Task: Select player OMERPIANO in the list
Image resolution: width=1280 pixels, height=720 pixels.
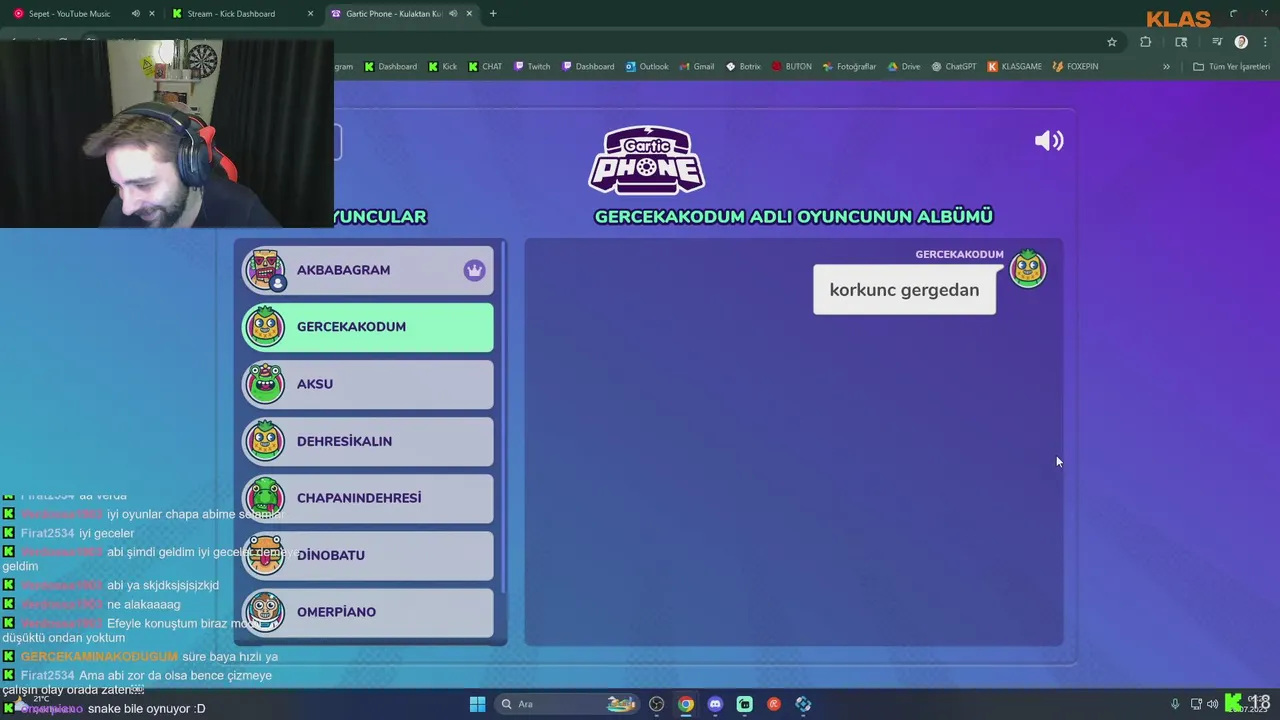Action: (367, 612)
